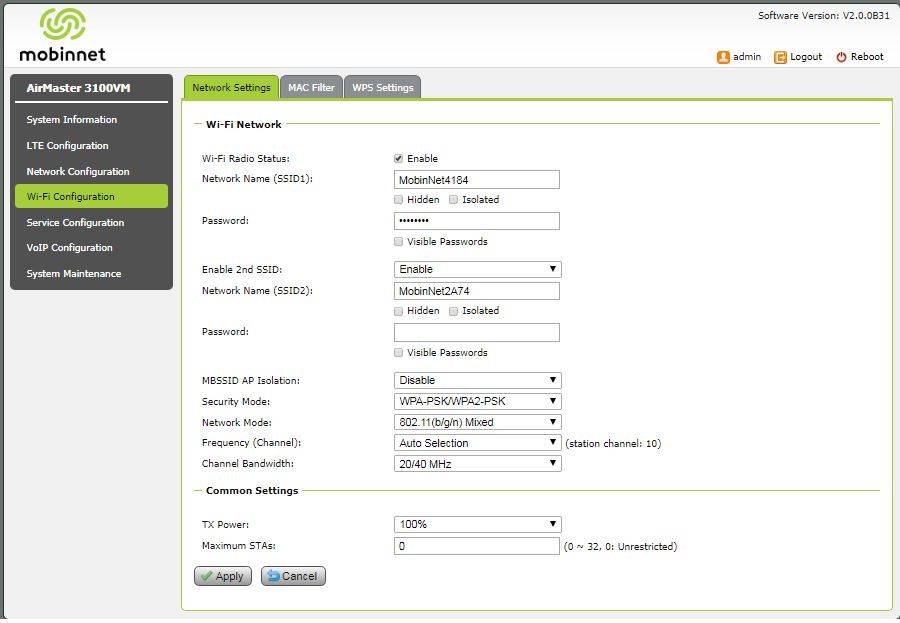Open System Information in the sidebar
The width and height of the screenshot is (900, 623).
[x=91, y=119]
